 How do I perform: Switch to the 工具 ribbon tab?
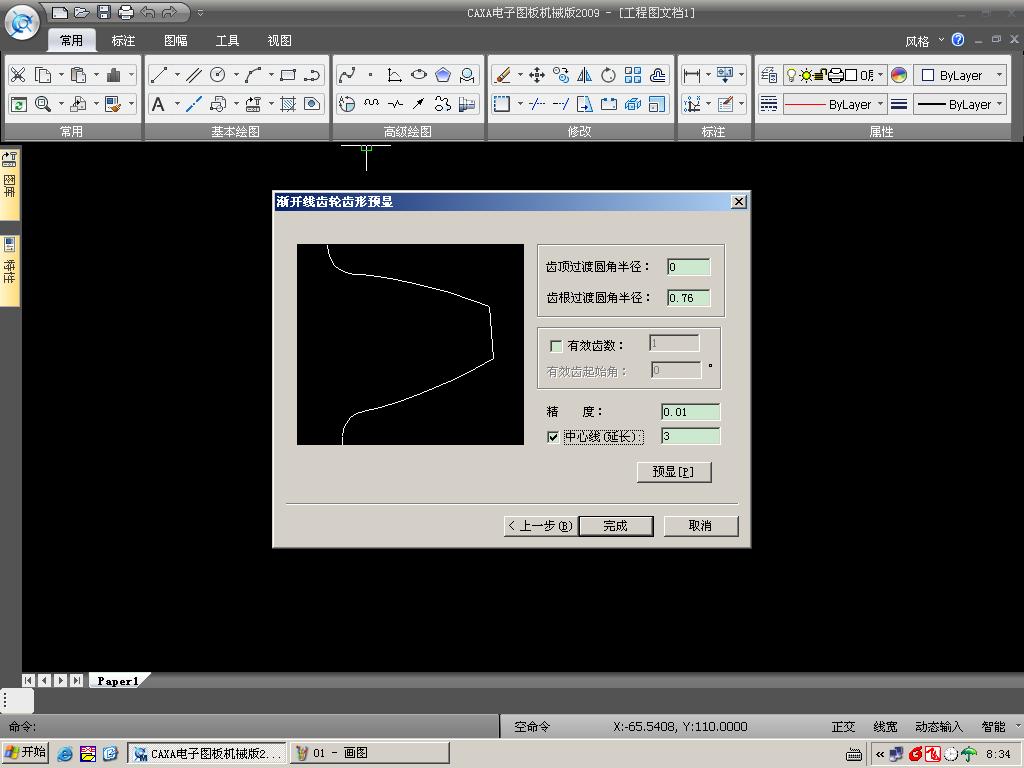227,40
